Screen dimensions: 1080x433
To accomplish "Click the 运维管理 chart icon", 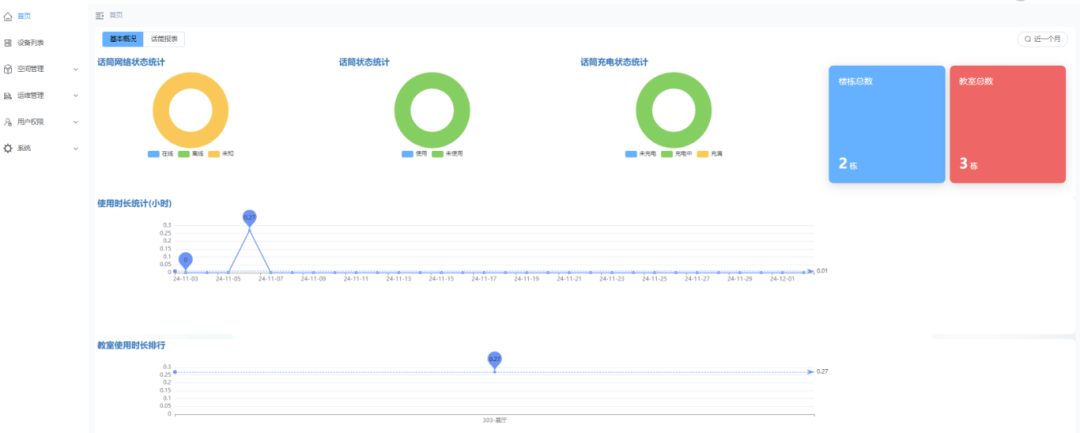I will (8, 96).
